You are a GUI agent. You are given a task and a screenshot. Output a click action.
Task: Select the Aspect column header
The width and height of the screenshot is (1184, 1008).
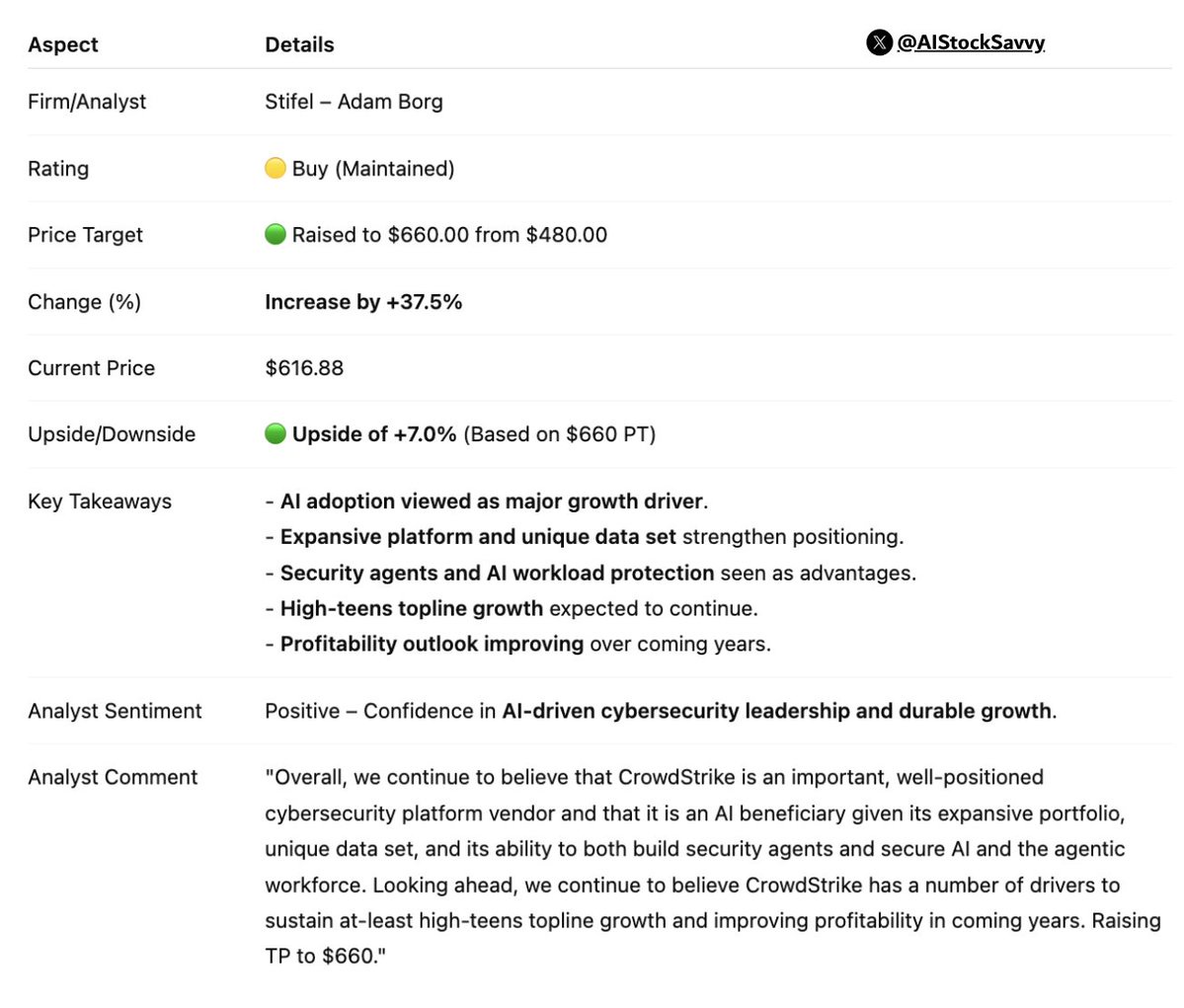click(63, 44)
